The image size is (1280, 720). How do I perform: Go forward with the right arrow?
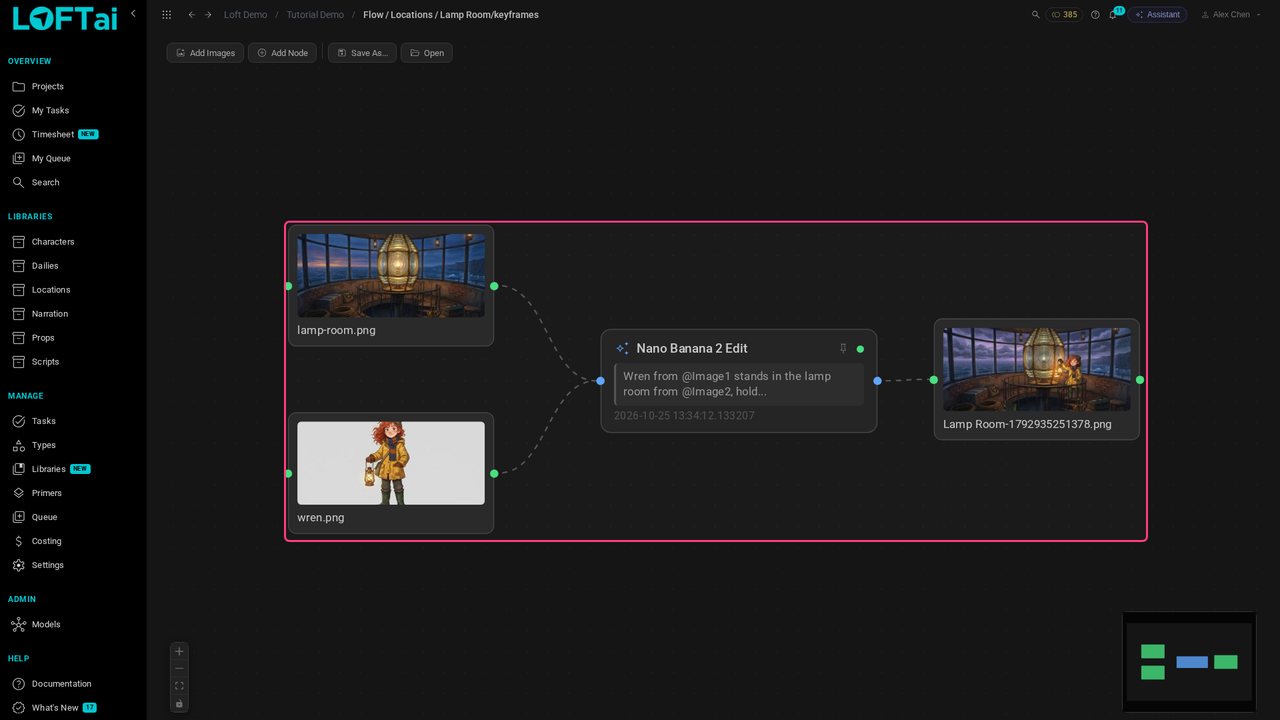208,15
